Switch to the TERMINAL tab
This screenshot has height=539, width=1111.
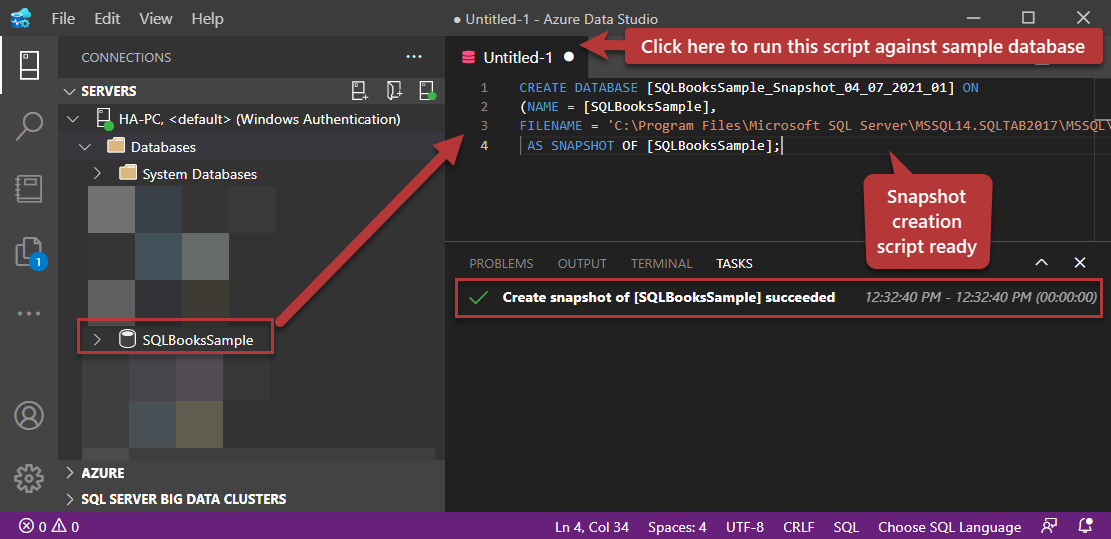pyautogui.click(x=661, y=263)
